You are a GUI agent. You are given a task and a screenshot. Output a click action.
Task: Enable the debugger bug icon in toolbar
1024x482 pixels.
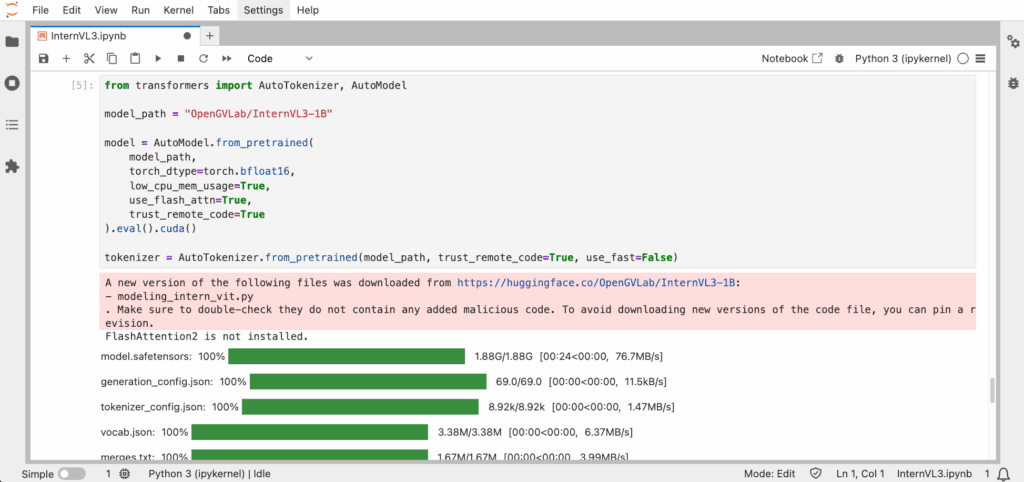click(839, 59)
